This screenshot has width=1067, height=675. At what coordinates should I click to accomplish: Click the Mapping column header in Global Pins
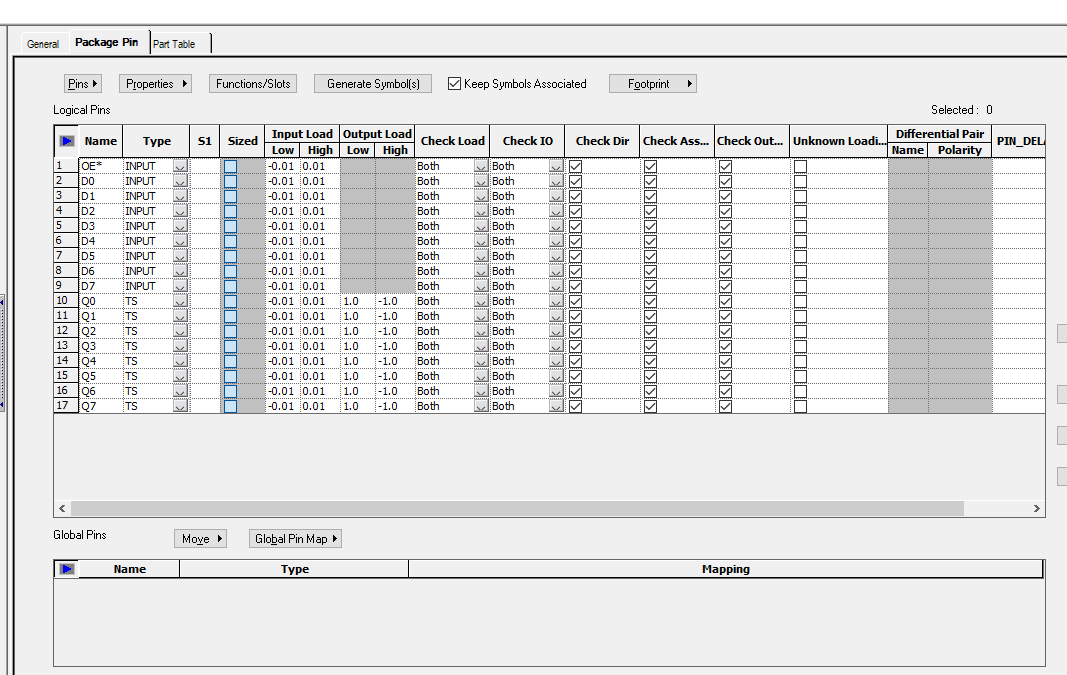point(726,569)
